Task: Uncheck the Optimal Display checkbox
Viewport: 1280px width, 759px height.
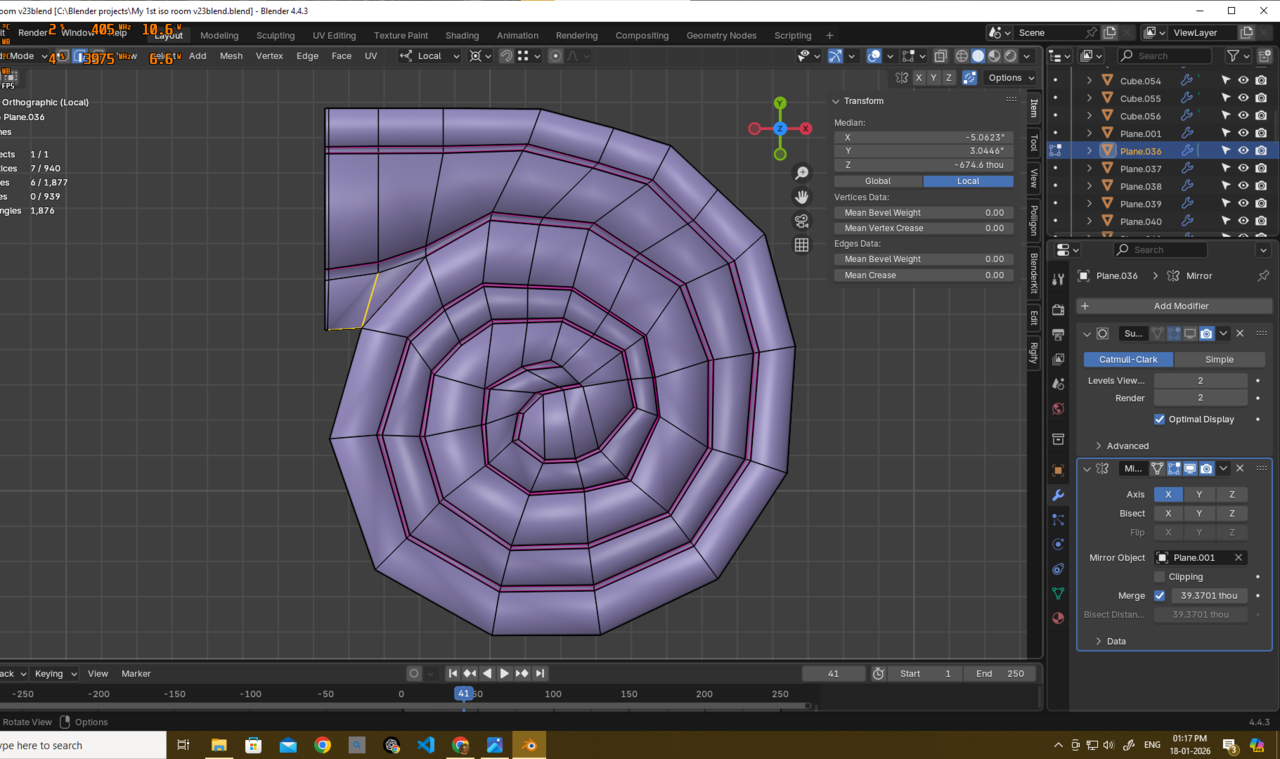Action: pyautogui.click(x=1159, y=419)
